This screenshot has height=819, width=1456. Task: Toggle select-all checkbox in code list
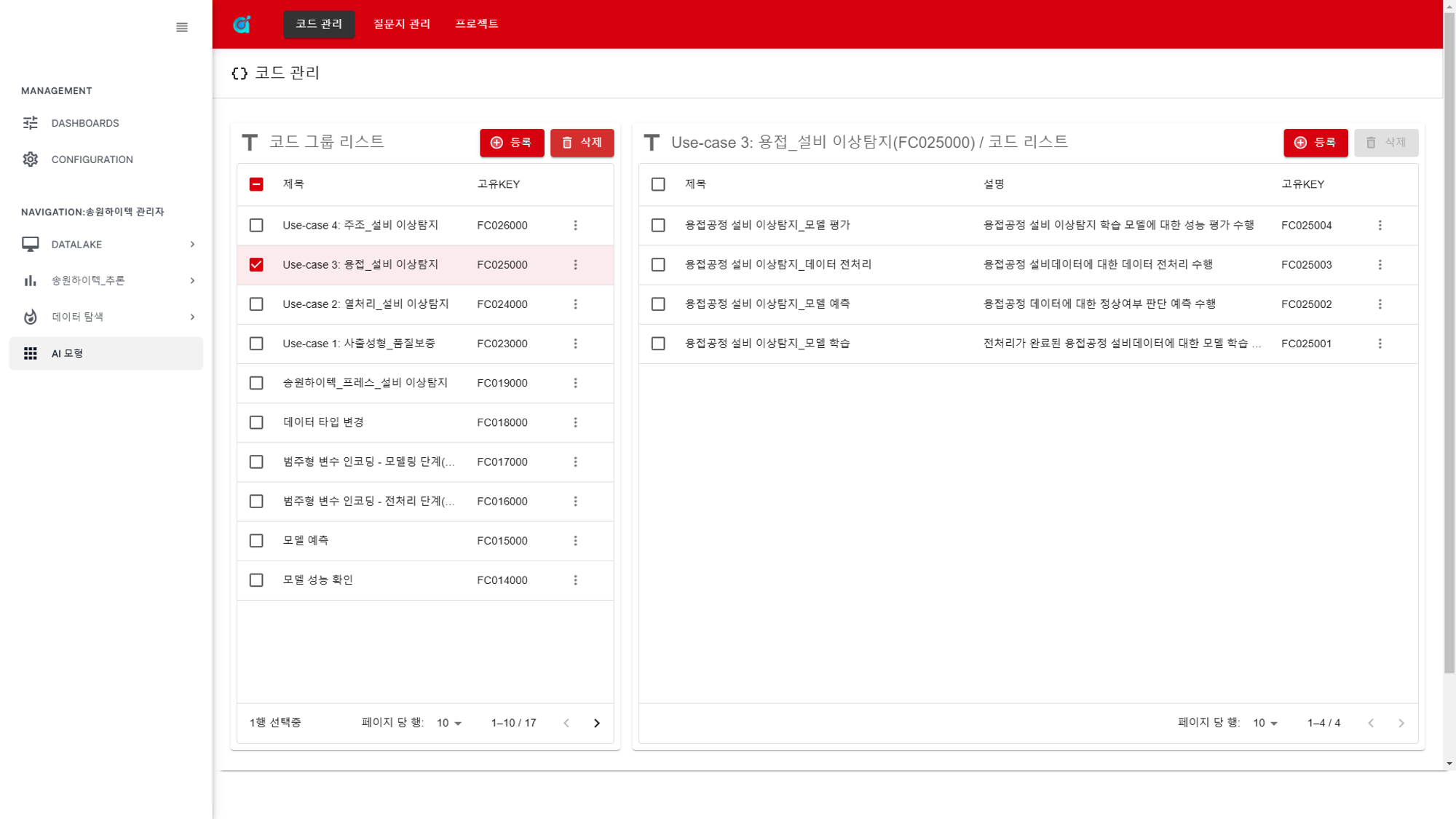(x=658, y=184)
